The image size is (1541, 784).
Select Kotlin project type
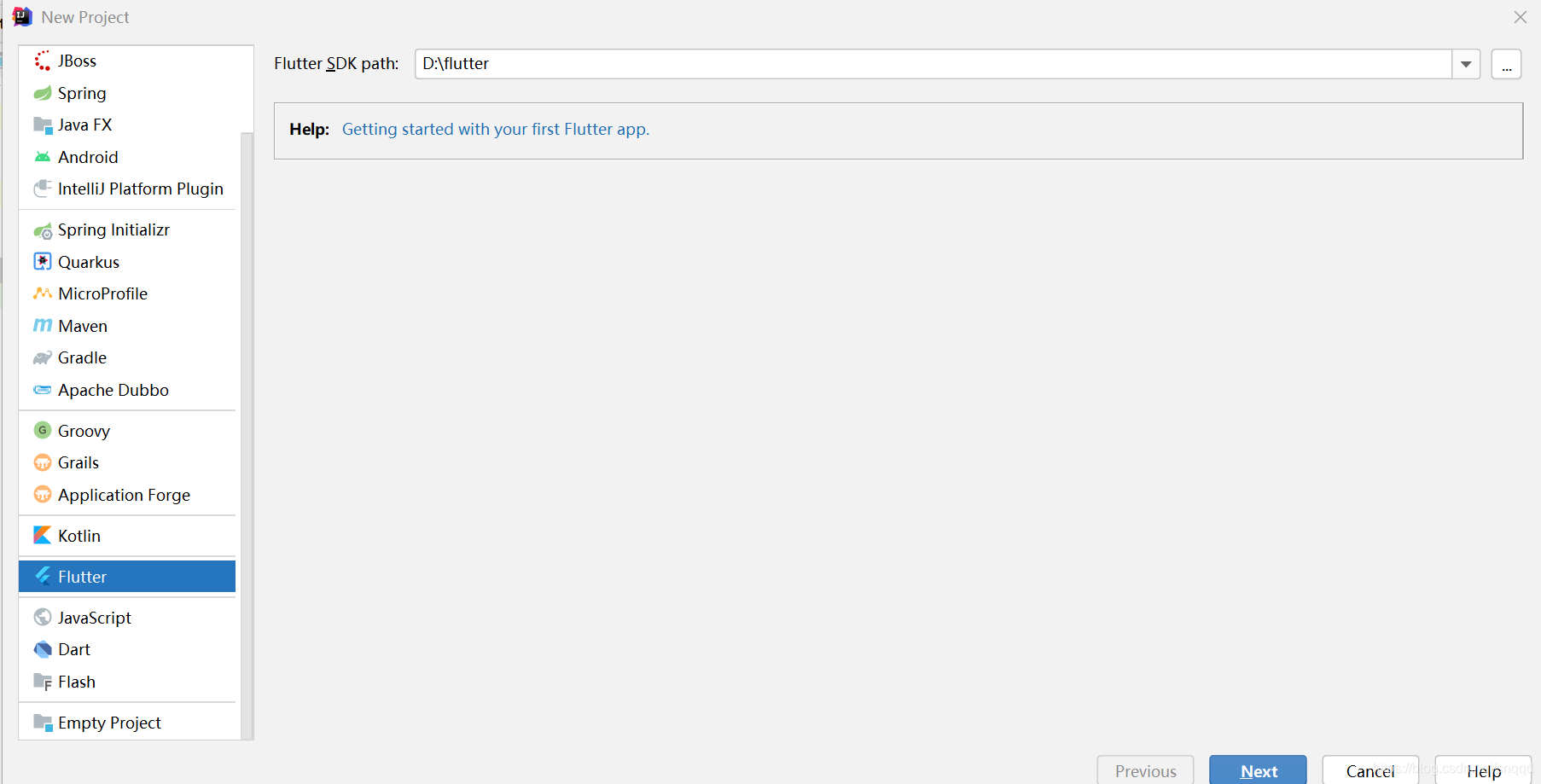pyautogui.click(x=127, y=536)
